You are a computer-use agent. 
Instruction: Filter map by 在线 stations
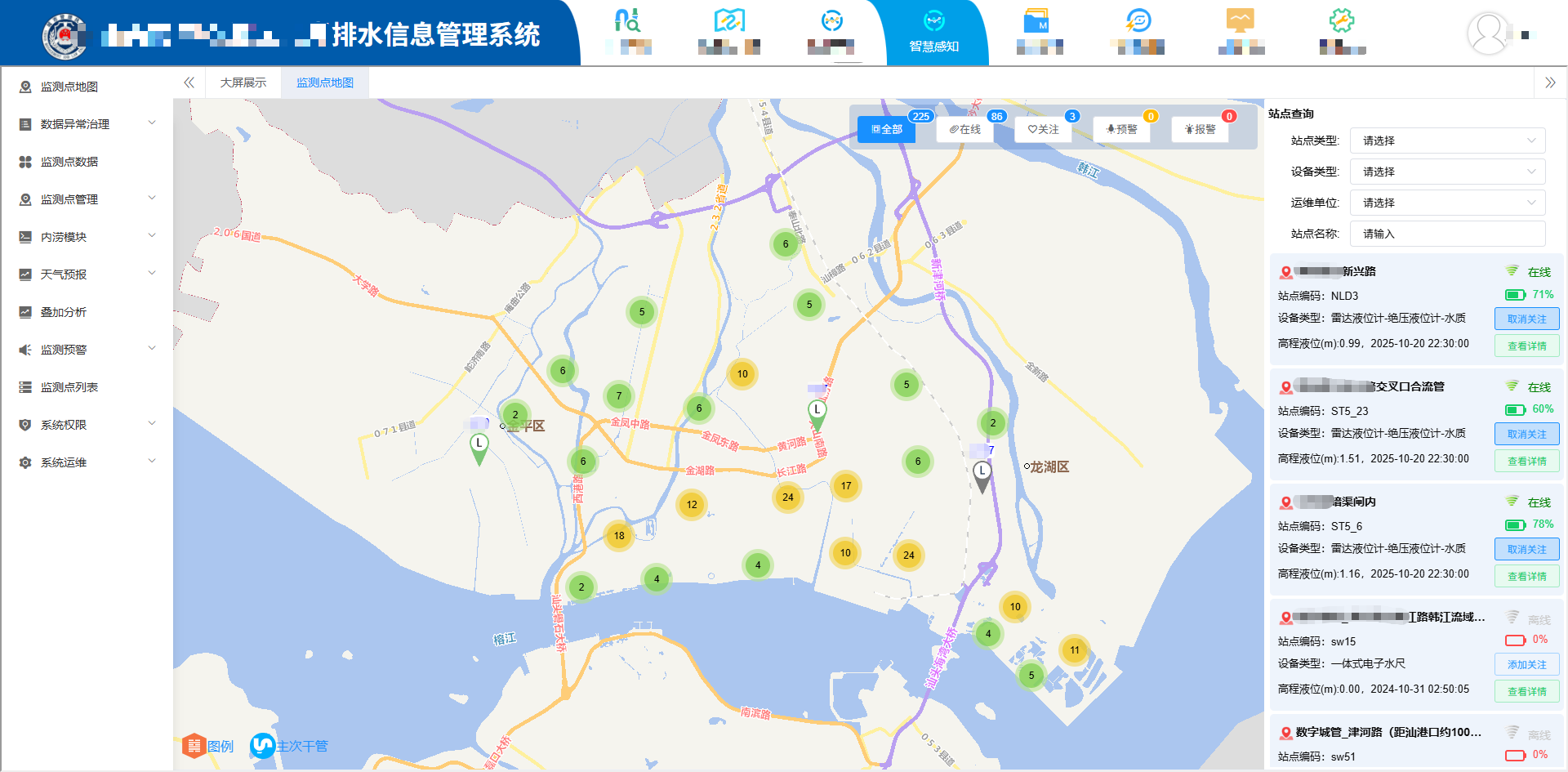click(x=964, y=129)
